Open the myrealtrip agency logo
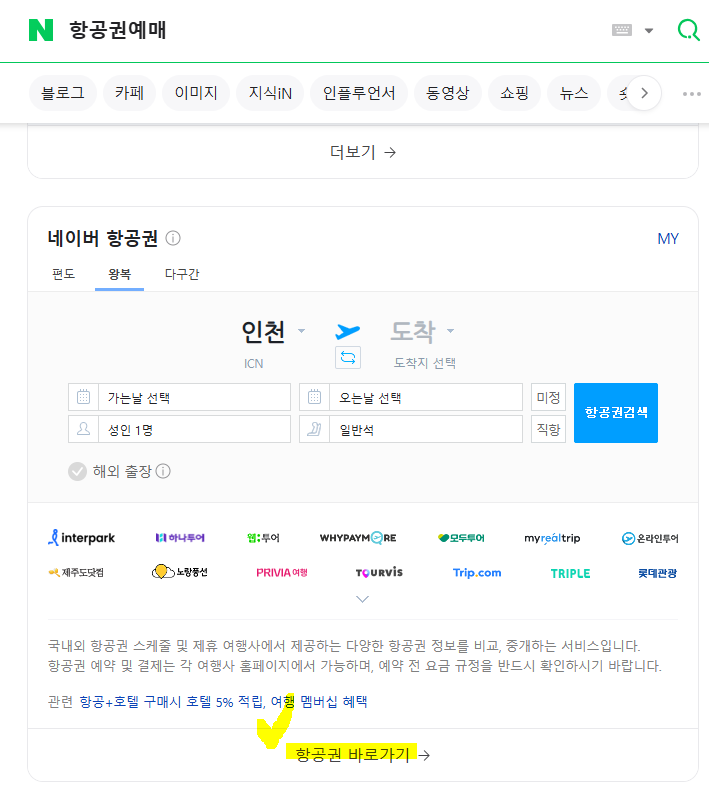The image size is (709, 794). pyautogui.click(x=552, y=538)
